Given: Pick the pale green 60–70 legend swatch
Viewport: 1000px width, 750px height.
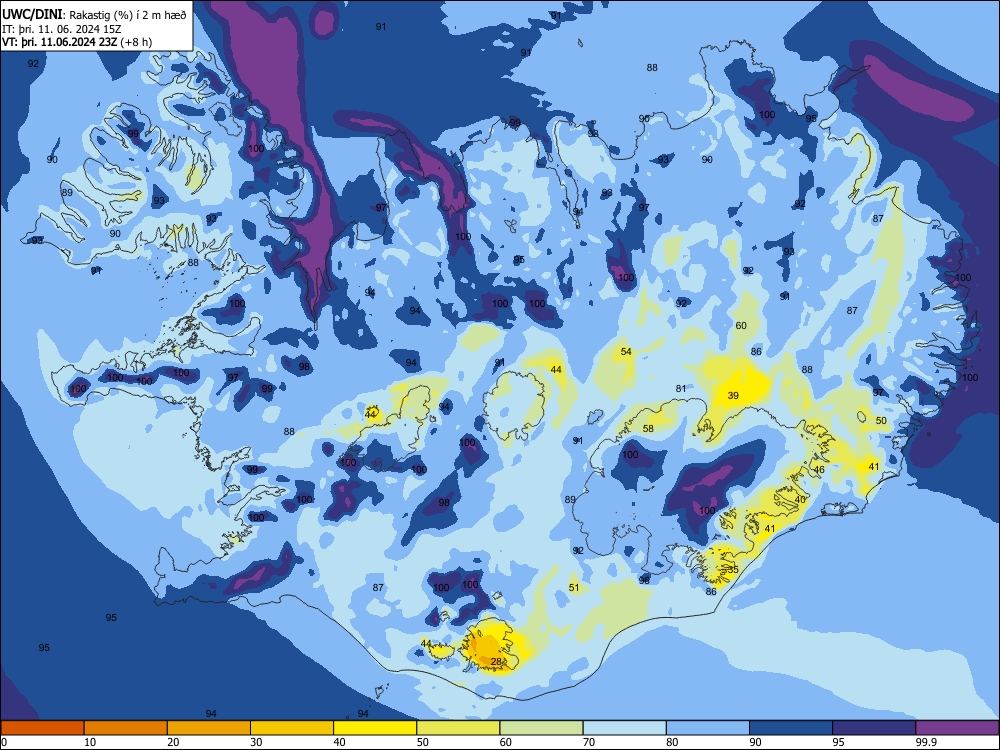Looking at the screenshot, I should [x=541, y=728].
